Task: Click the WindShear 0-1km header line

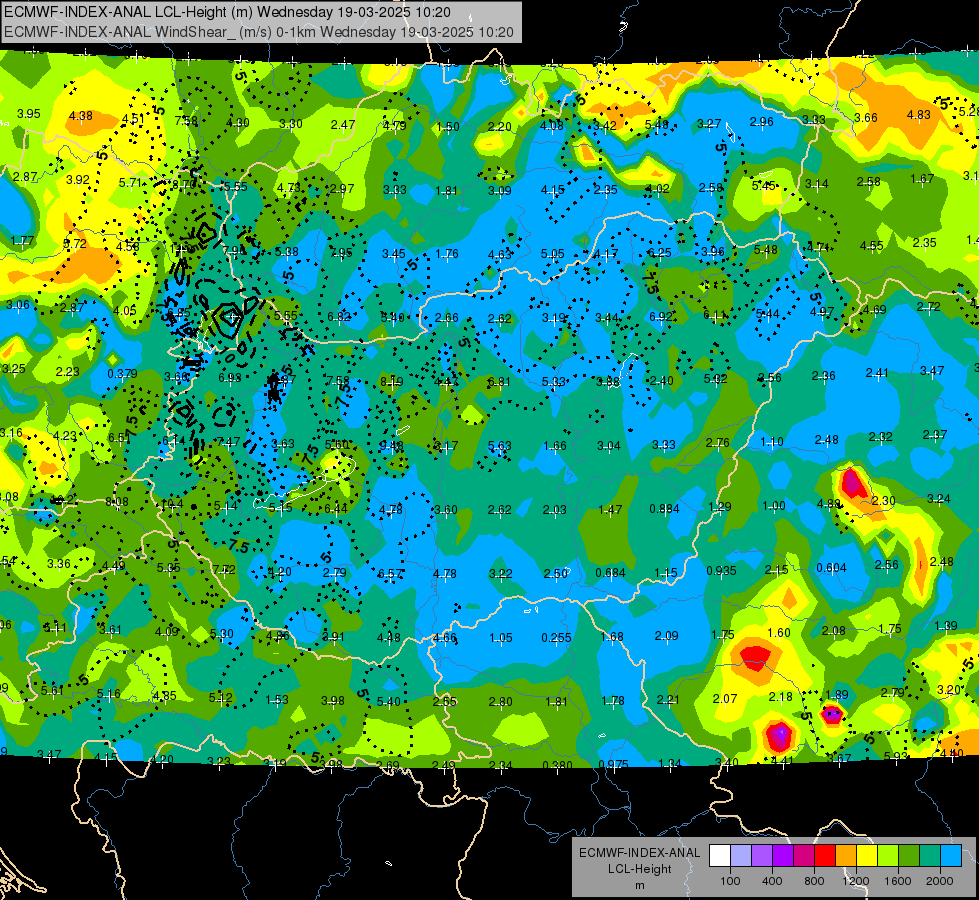Action: (x=258, y=32)
